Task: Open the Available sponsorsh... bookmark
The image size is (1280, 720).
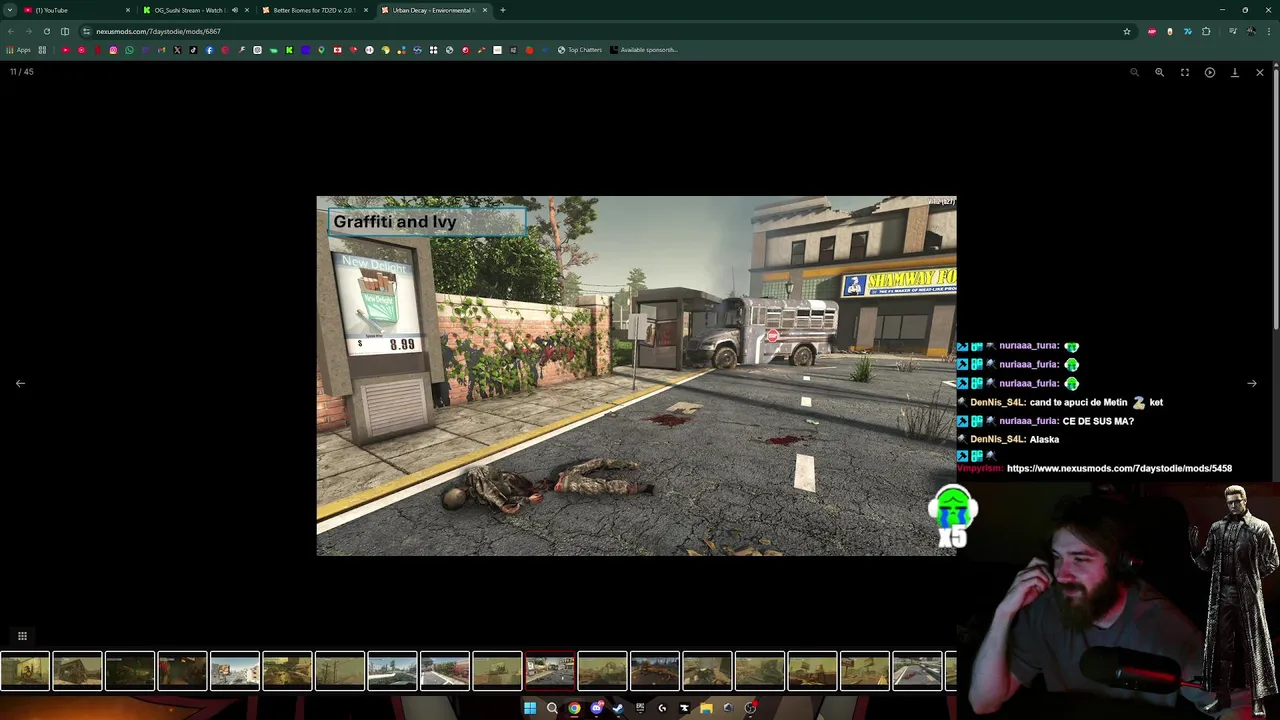Action: click(644, 50)
